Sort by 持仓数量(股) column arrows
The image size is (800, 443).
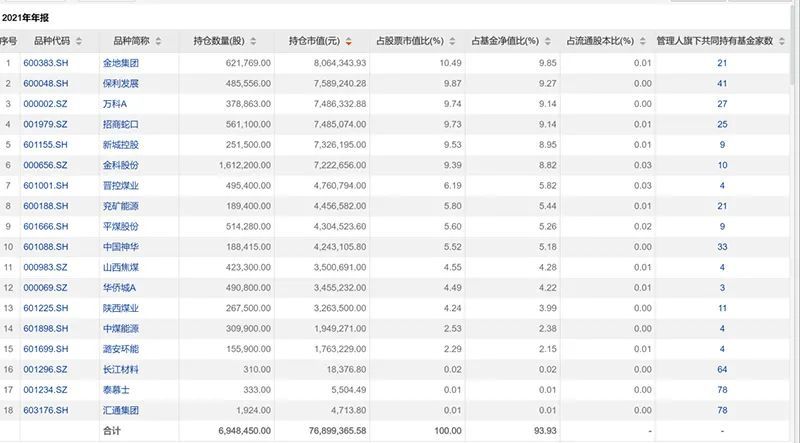coord(254,41)
